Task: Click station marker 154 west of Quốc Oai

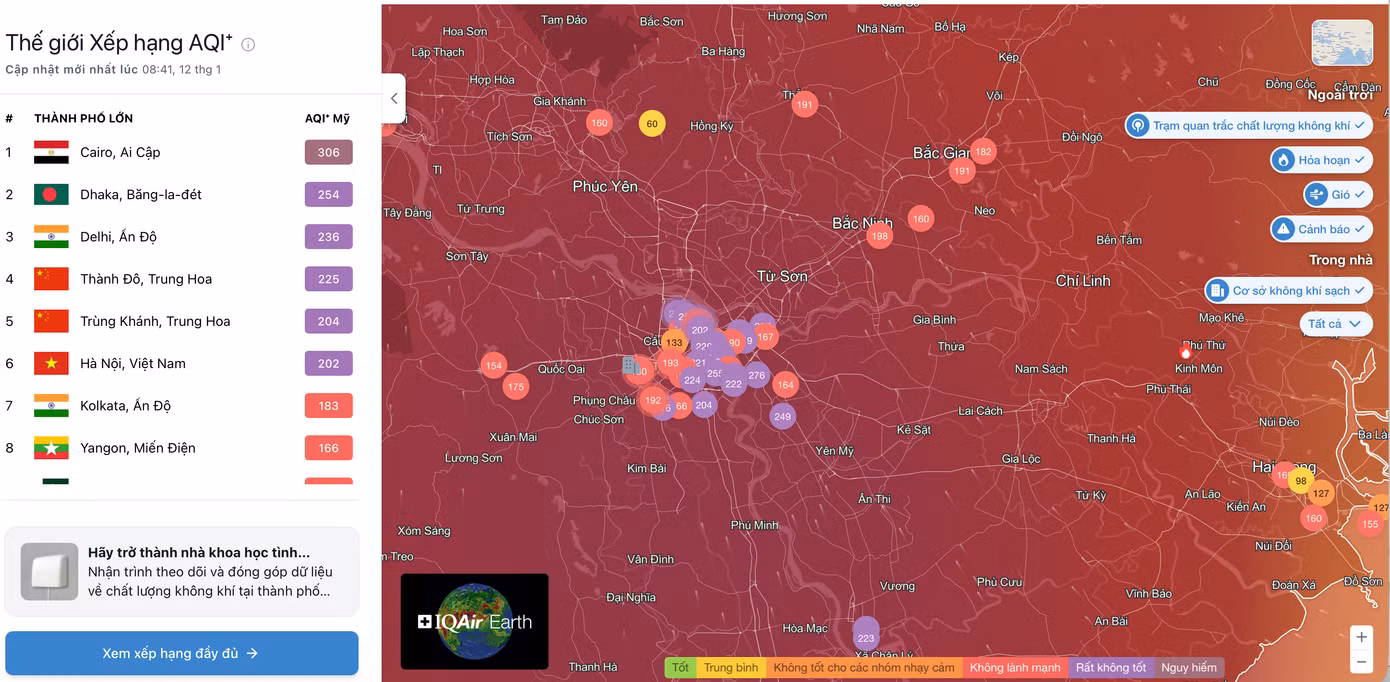Action: tap(493, 366)
